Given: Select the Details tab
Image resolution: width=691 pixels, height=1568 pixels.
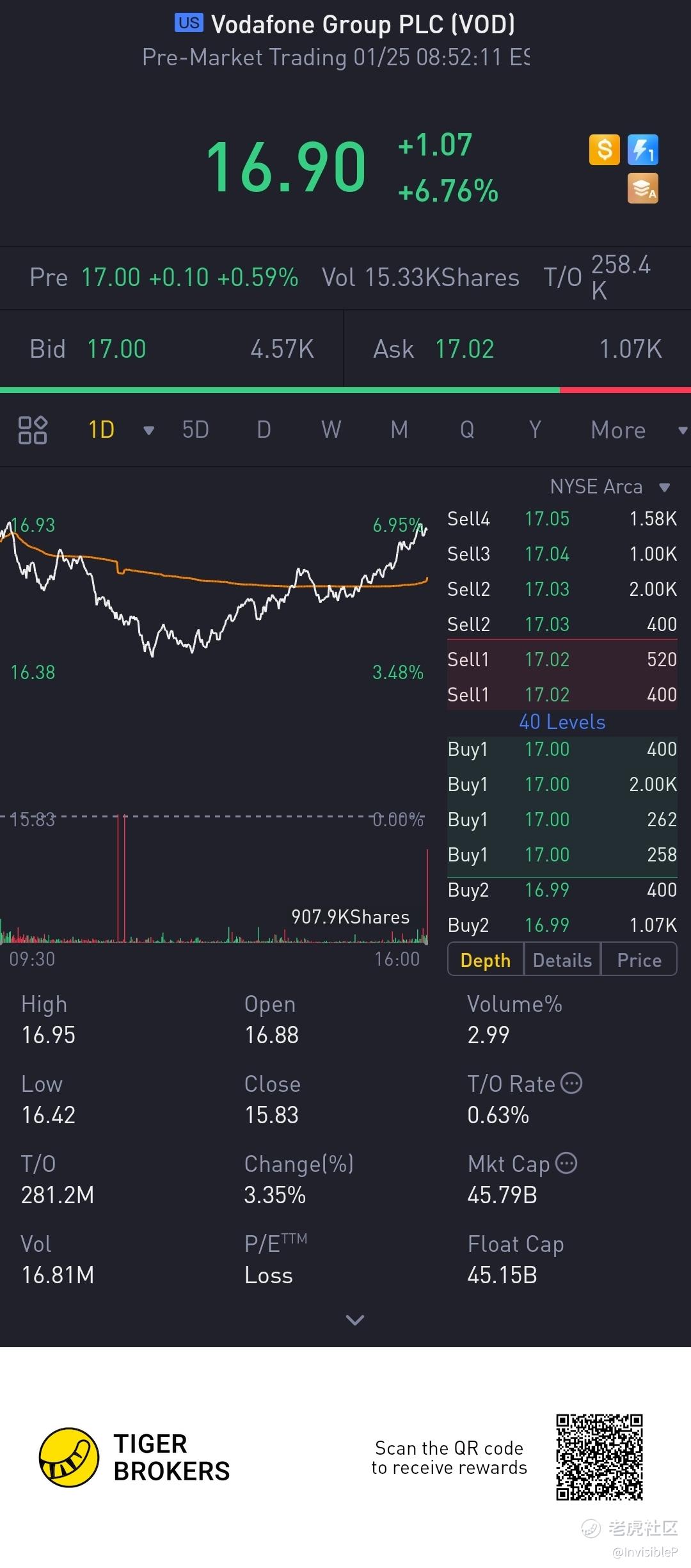Looking at the screenshot, I should 562,959.
